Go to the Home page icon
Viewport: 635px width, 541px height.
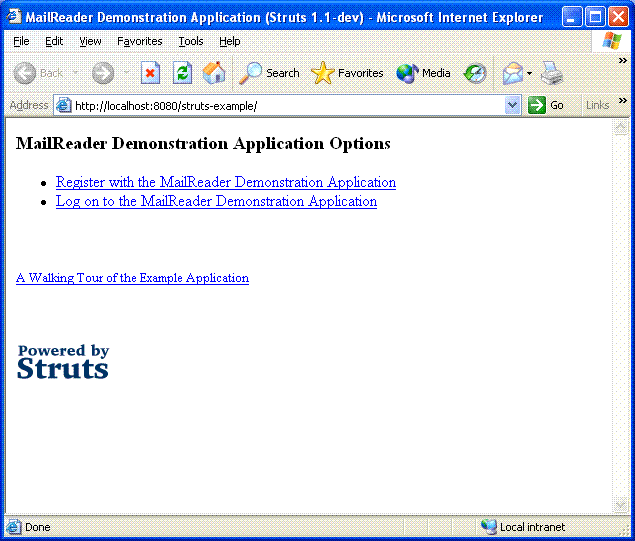click(214, 73)
